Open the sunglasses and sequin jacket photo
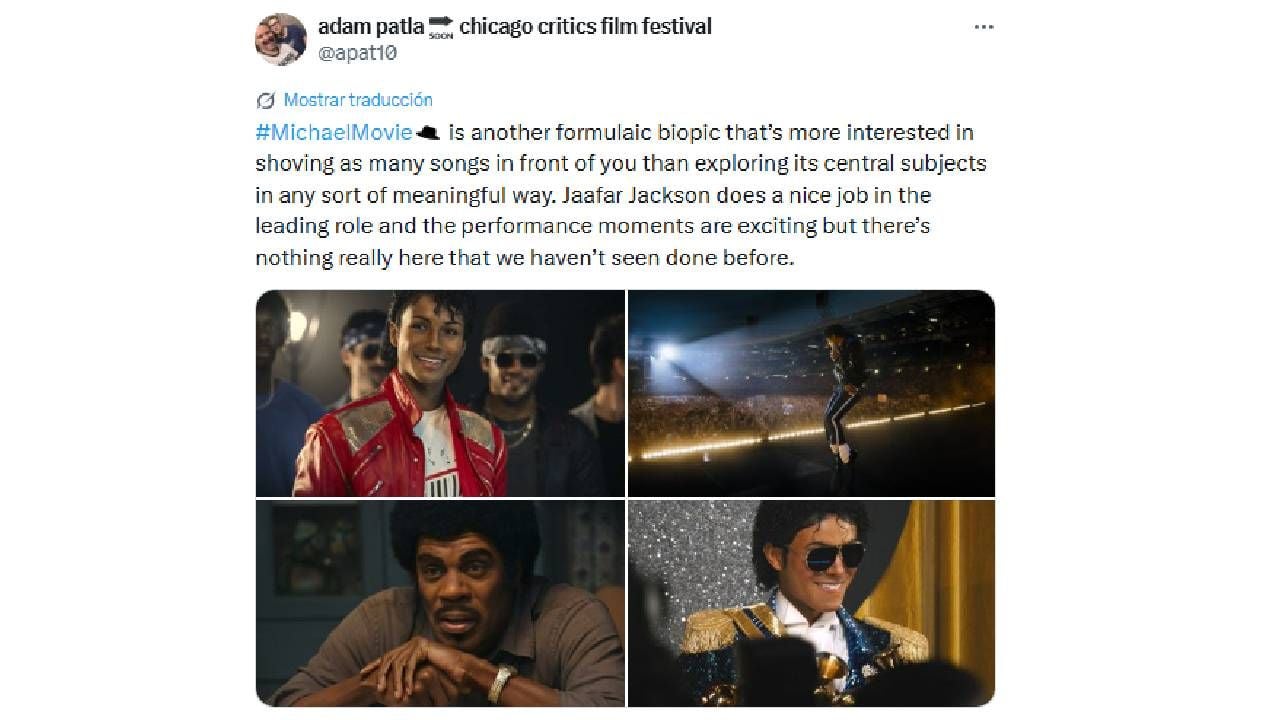 tap(811, 603)
